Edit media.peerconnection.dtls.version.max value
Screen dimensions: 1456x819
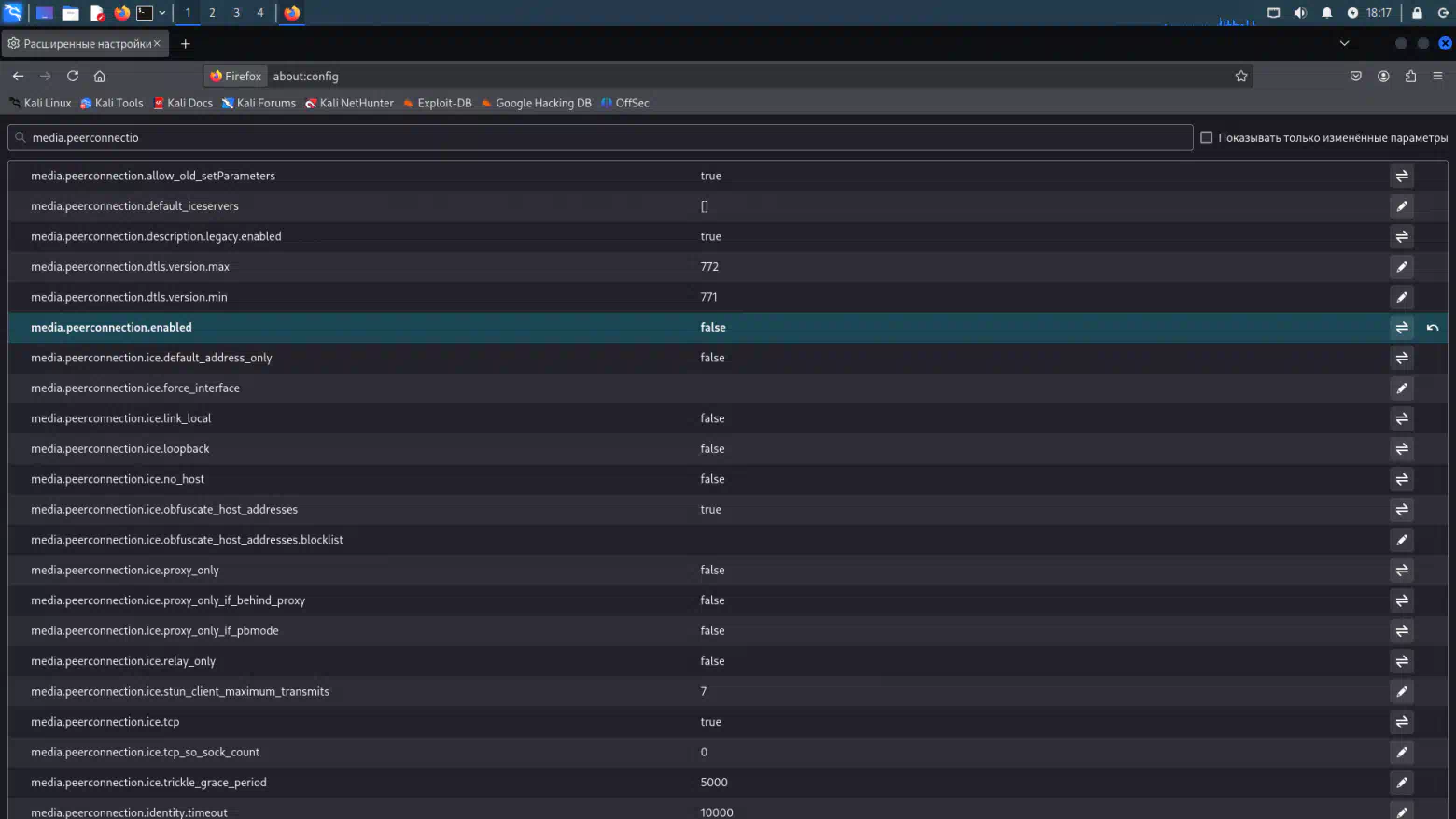coord(1401,267)
